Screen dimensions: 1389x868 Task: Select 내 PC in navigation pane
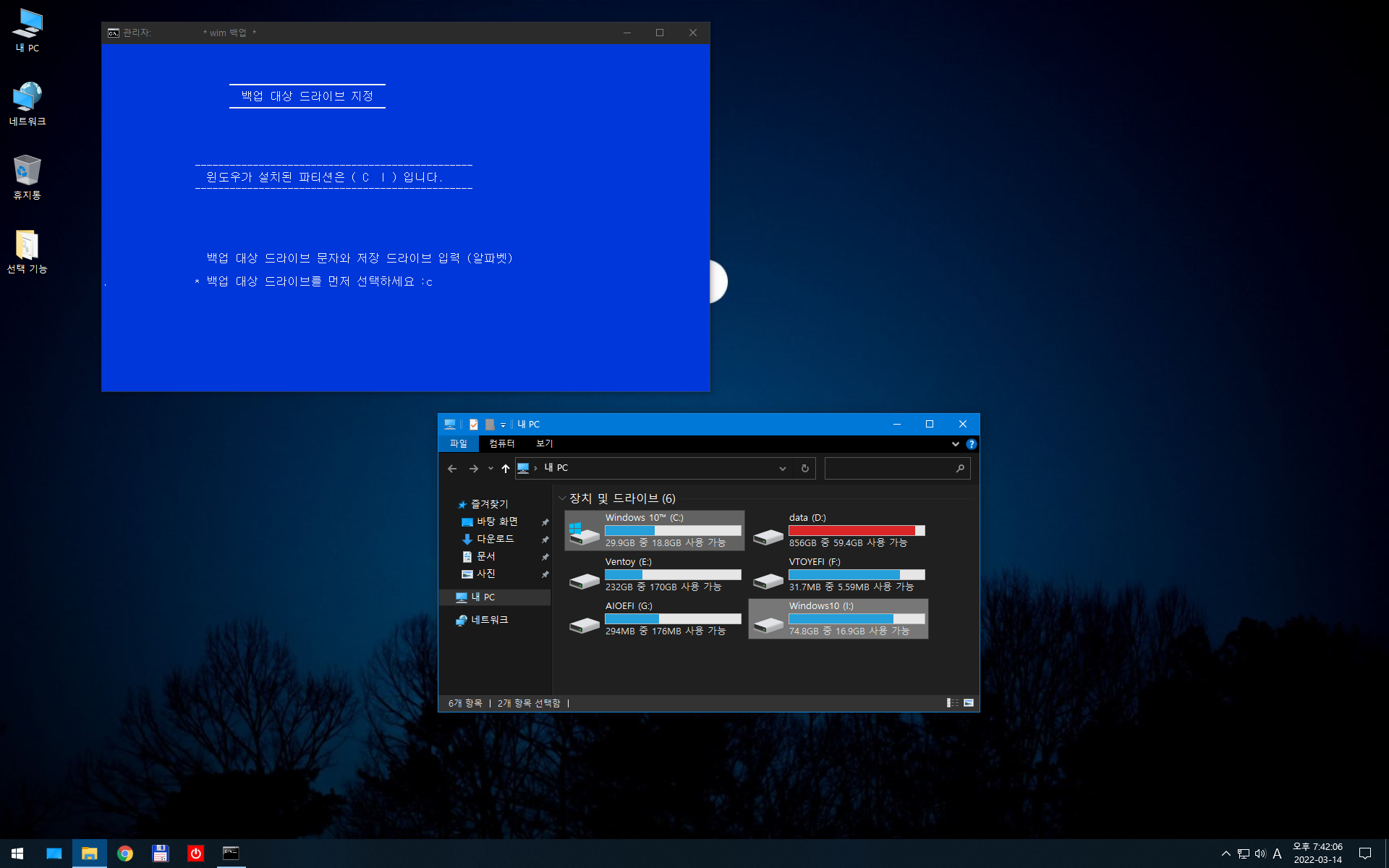click(495, 597)
